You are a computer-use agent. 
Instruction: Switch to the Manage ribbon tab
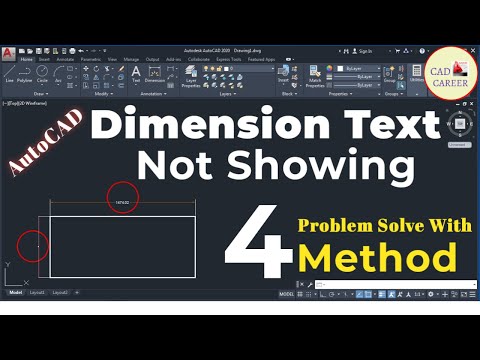pyautogui.click(x=131, y=59)
